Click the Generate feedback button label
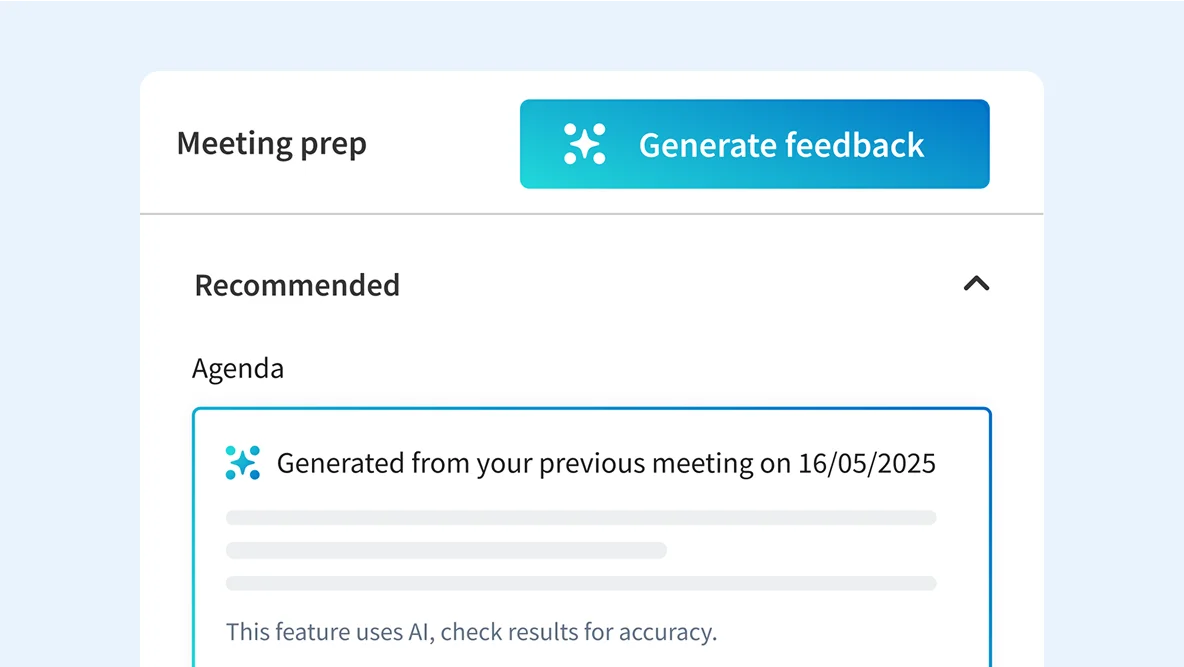The width and height of the screenshot is (1184, 667). 781,144
